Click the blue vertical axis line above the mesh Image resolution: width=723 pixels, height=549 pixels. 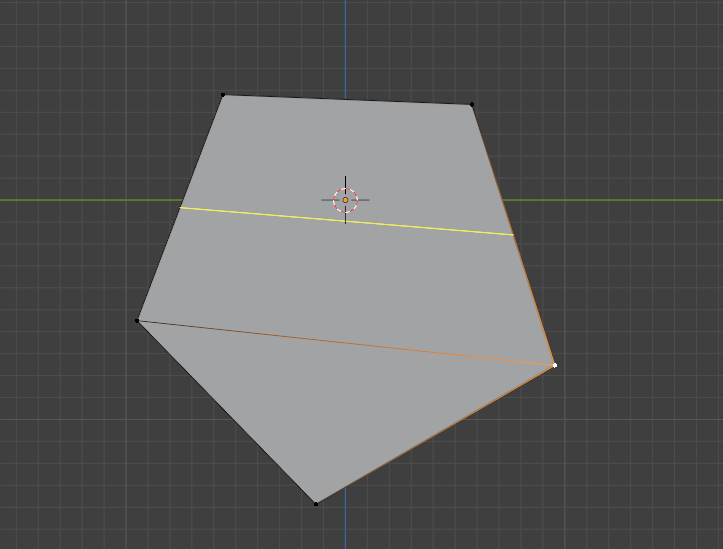[x=345, y=46]
